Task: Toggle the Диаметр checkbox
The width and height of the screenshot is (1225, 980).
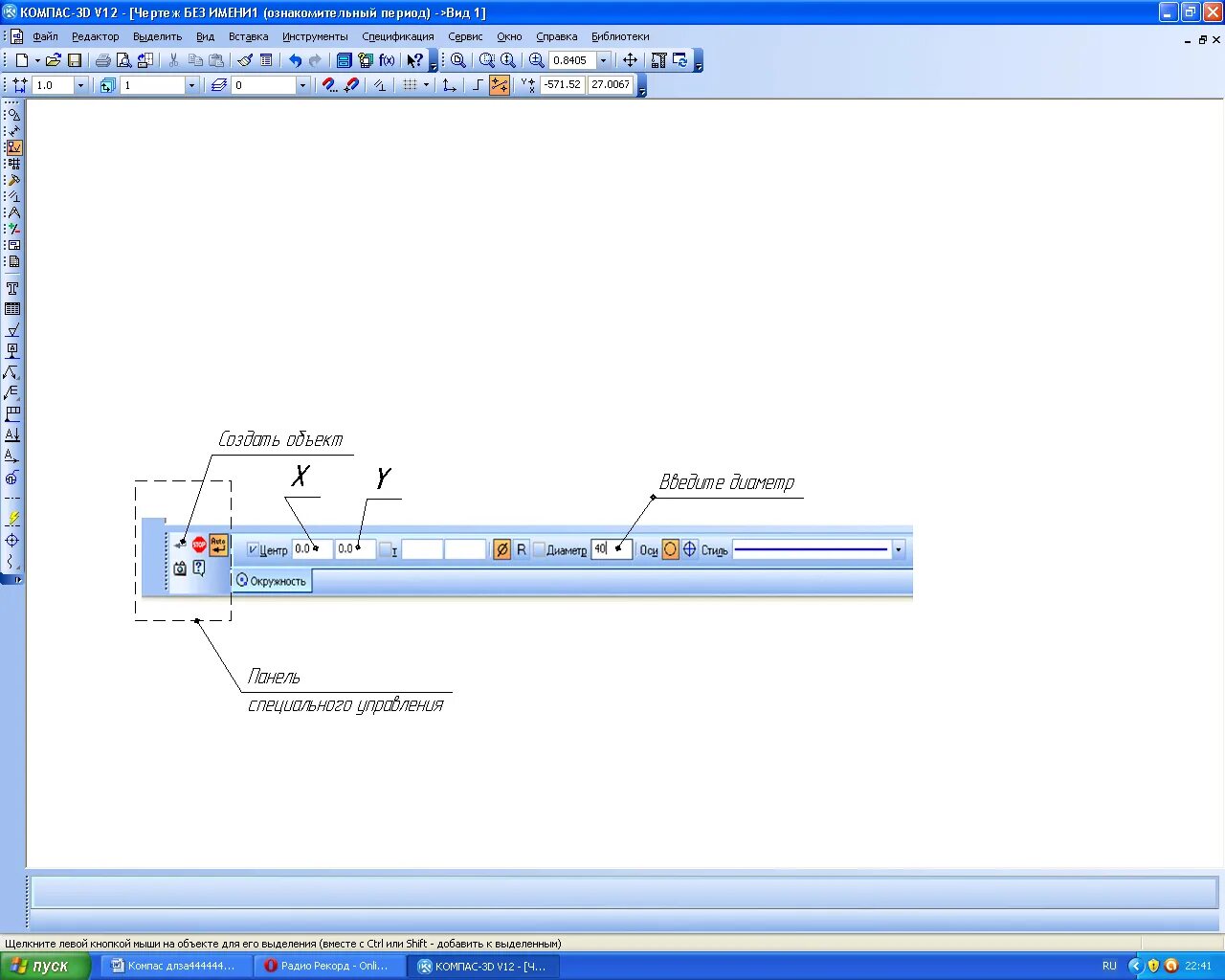Action: 539,549
